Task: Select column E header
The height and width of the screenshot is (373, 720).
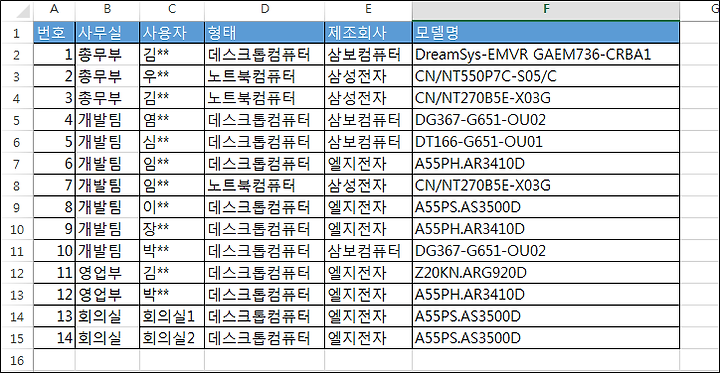Action: (x=368, y=10)
